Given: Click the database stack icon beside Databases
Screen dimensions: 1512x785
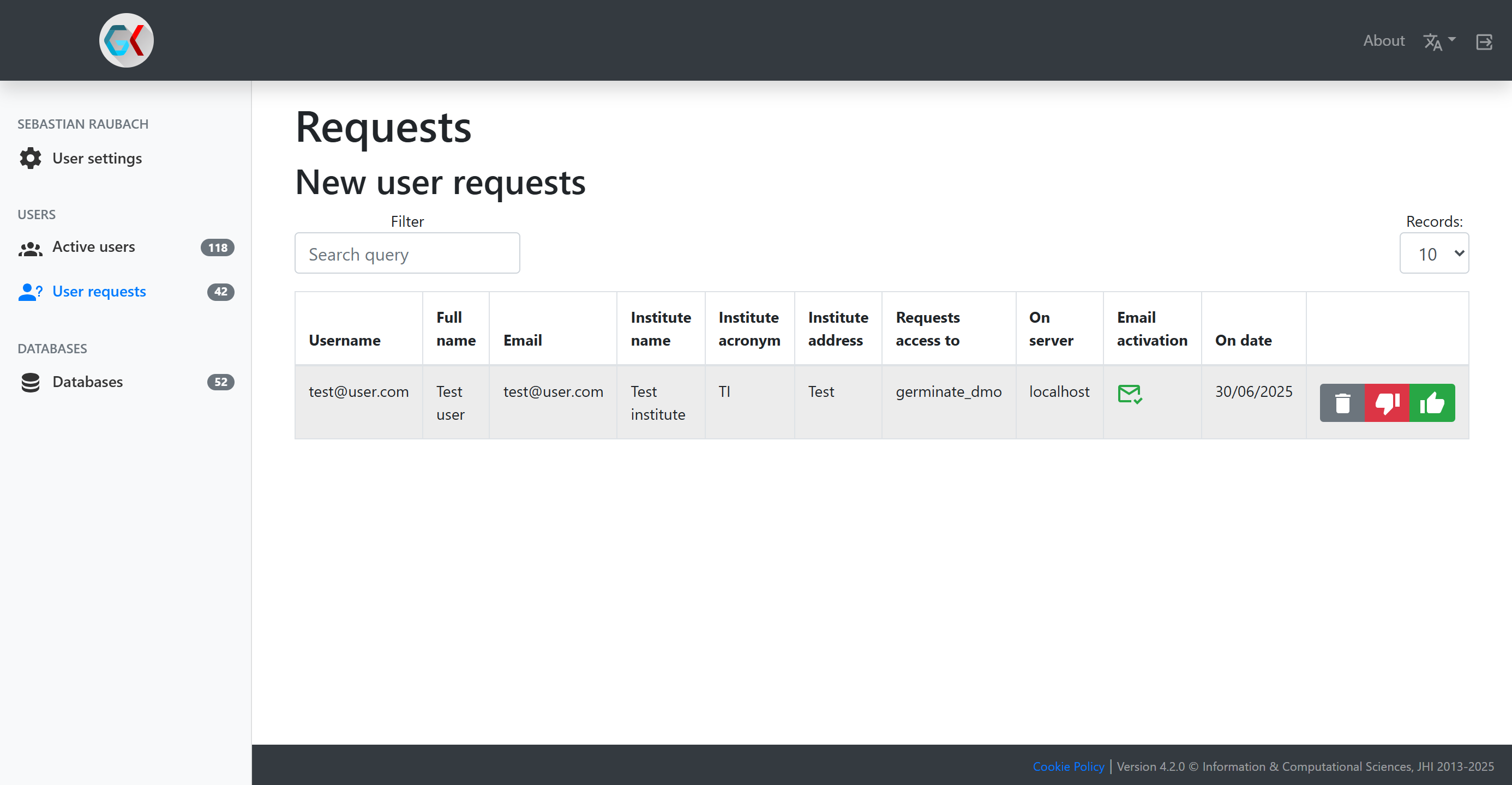Looking at the screenshot, I should coord(31,382).
